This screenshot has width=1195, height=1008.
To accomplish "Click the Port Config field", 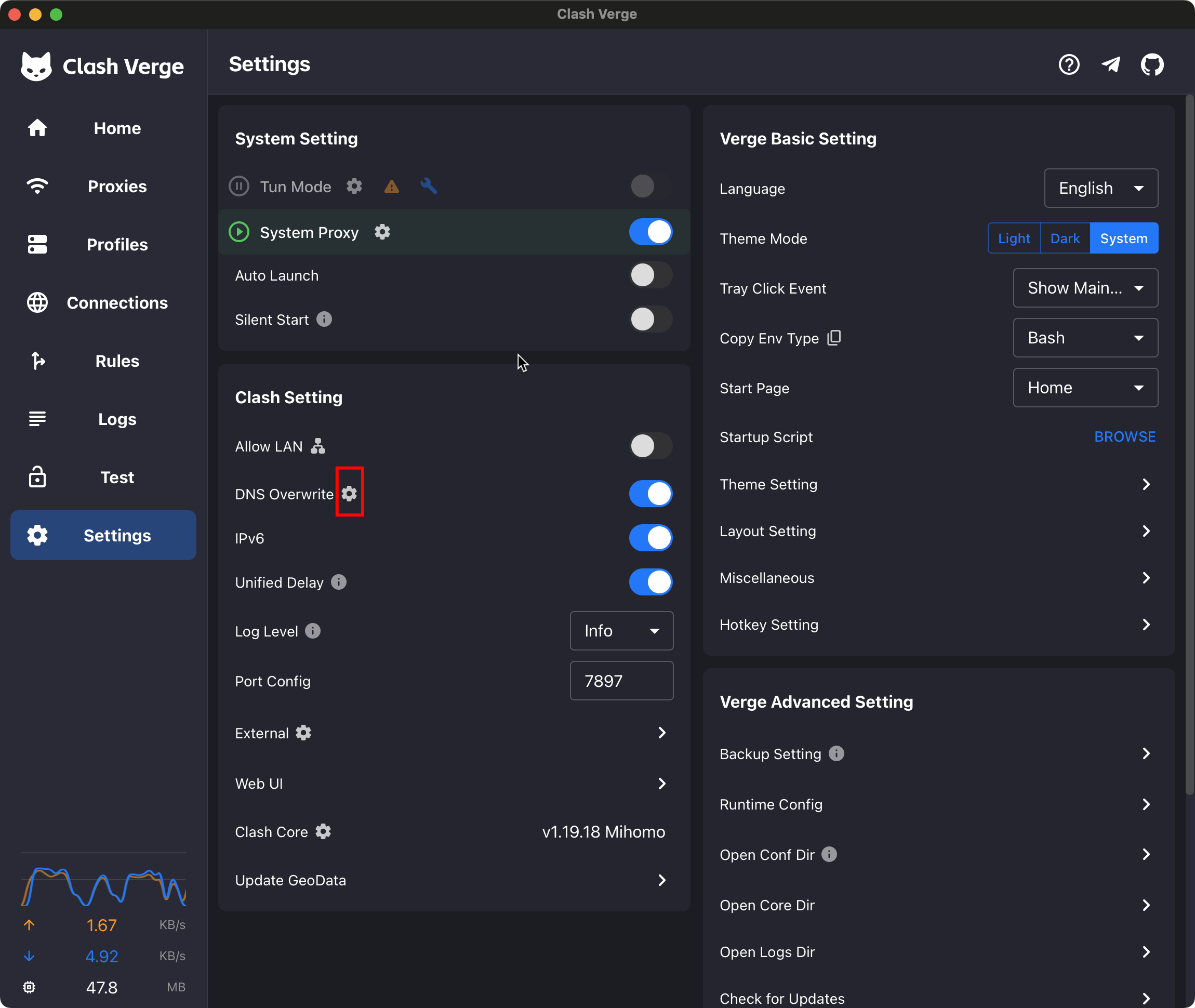I will pos(621,681).
